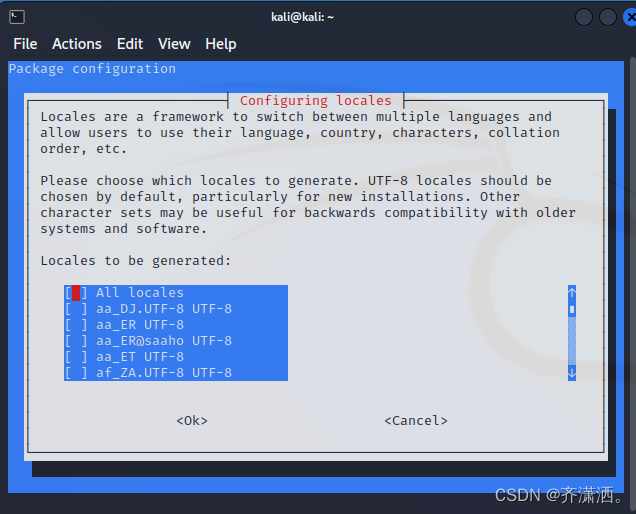Click the kali@kali window title
Image resolution: width=636 pixels, height=514 pixels.
pyautogui.click(x=303, y=17)
